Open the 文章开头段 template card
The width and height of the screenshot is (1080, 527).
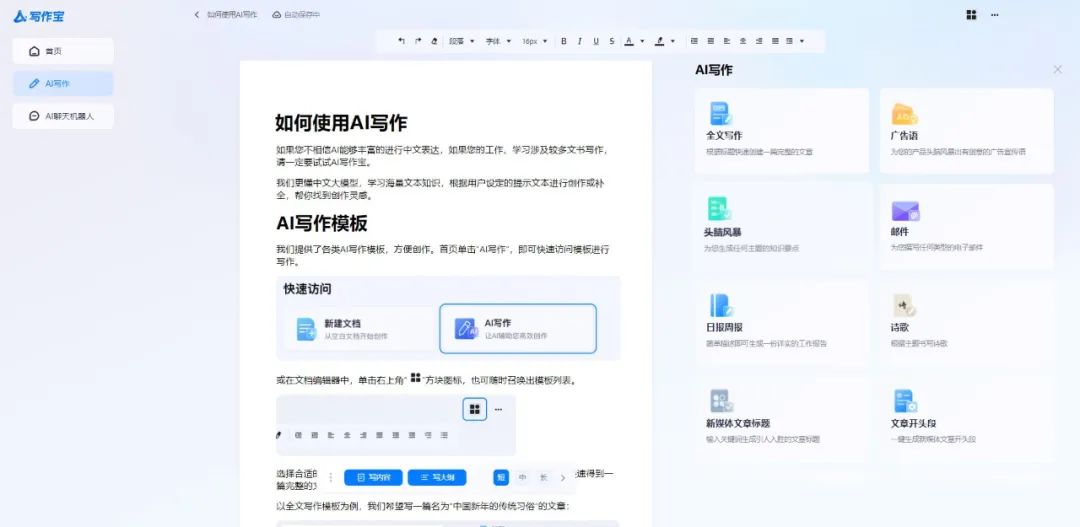966,417
